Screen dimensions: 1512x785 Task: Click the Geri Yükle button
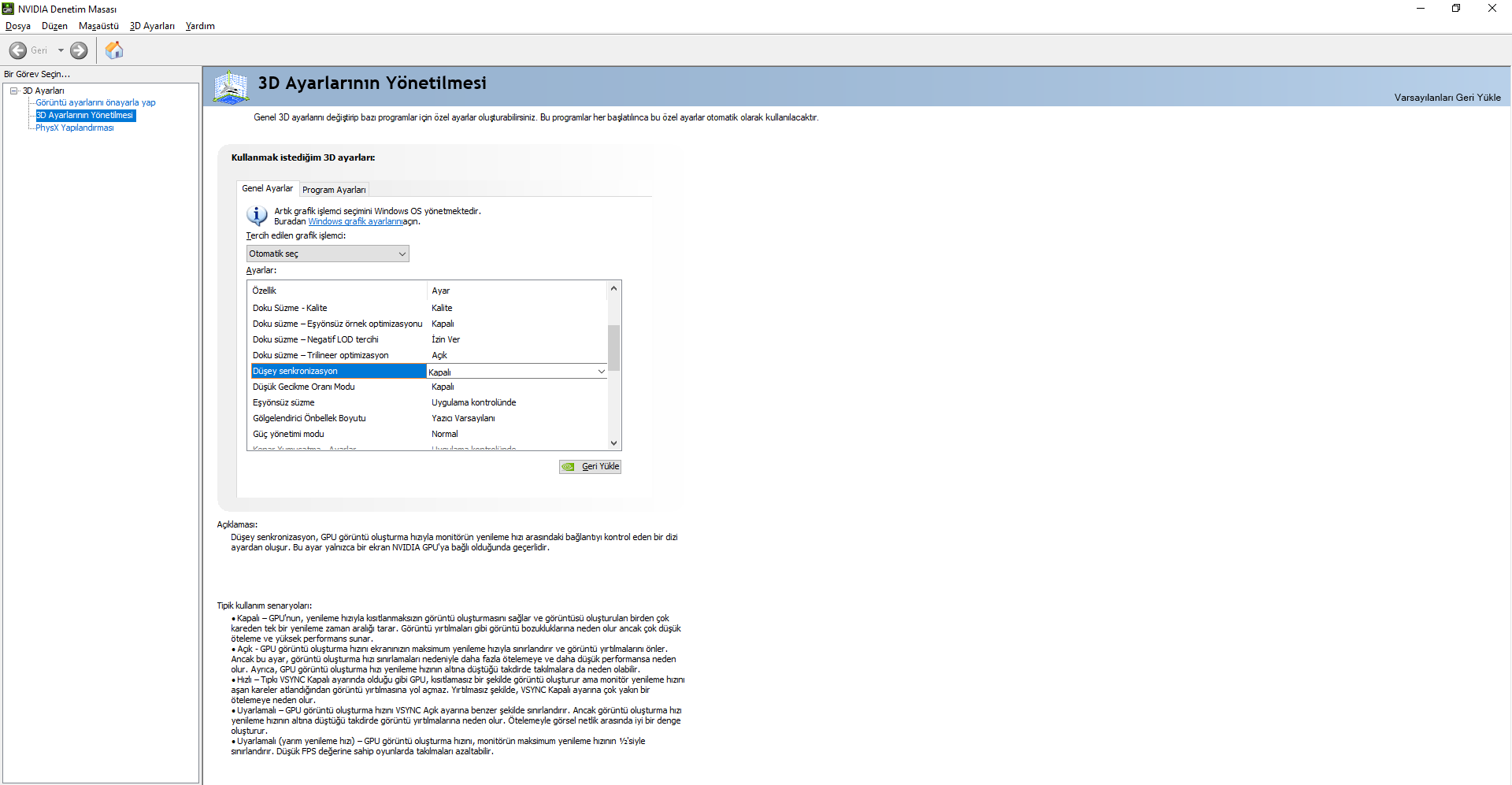pos(591,467)
